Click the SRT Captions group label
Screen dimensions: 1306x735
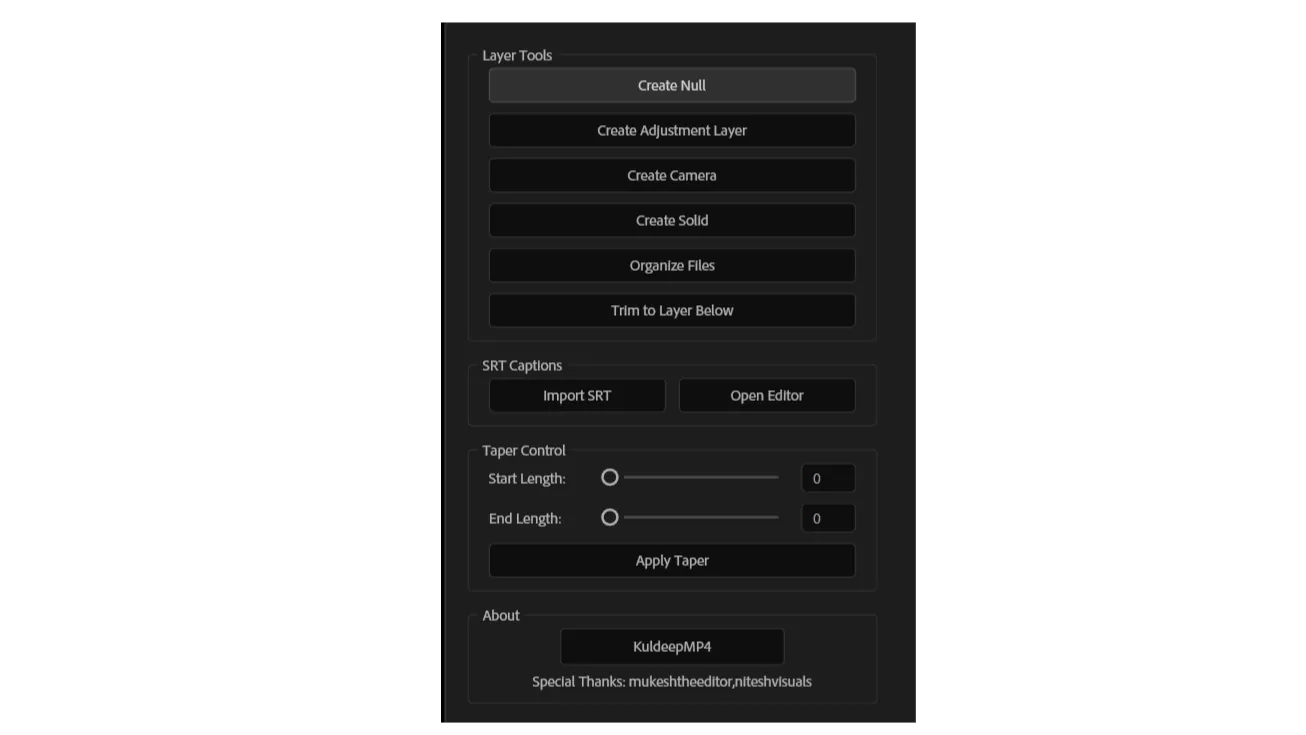point(521,365)
